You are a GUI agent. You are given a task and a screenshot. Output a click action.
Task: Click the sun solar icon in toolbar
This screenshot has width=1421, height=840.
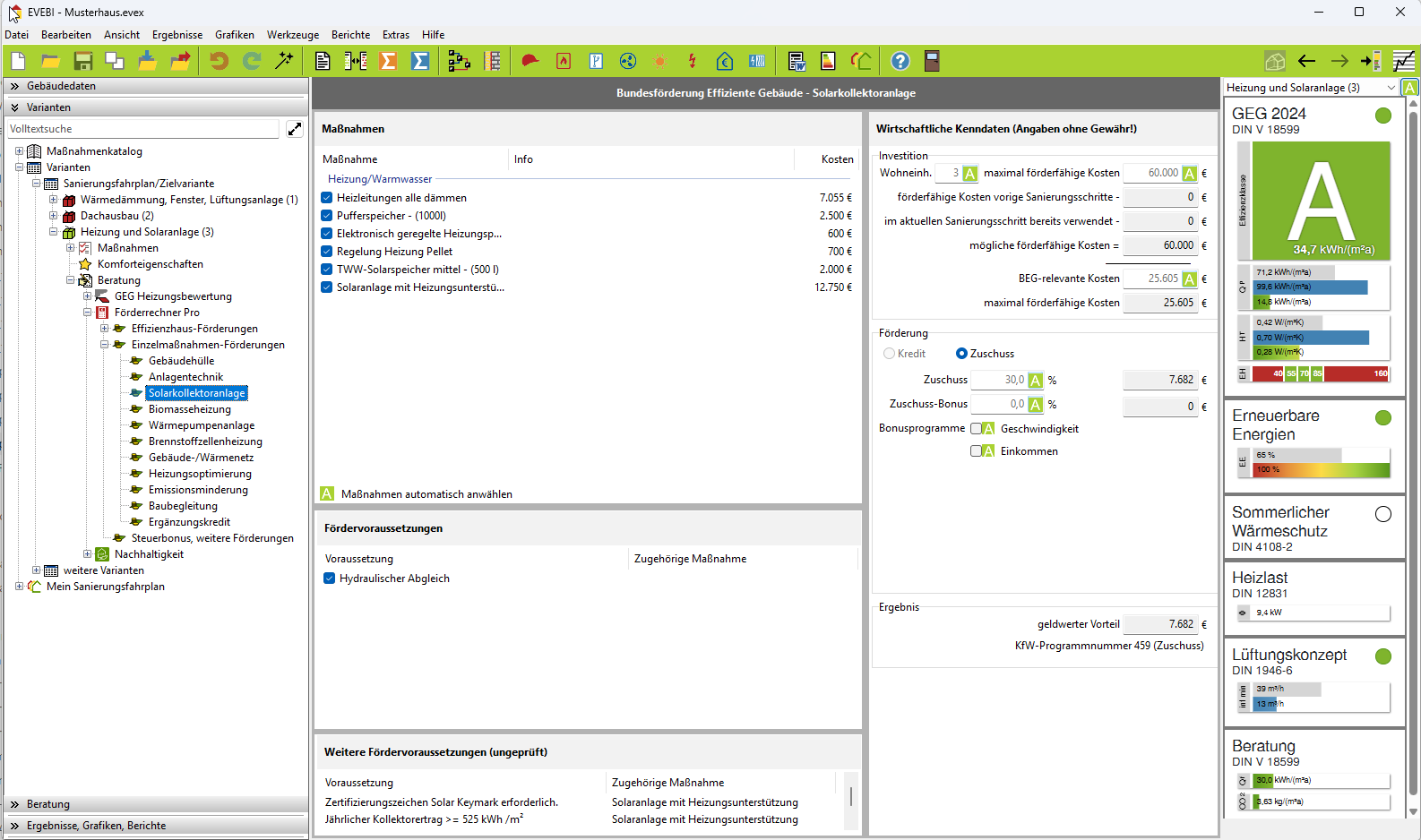660,61
